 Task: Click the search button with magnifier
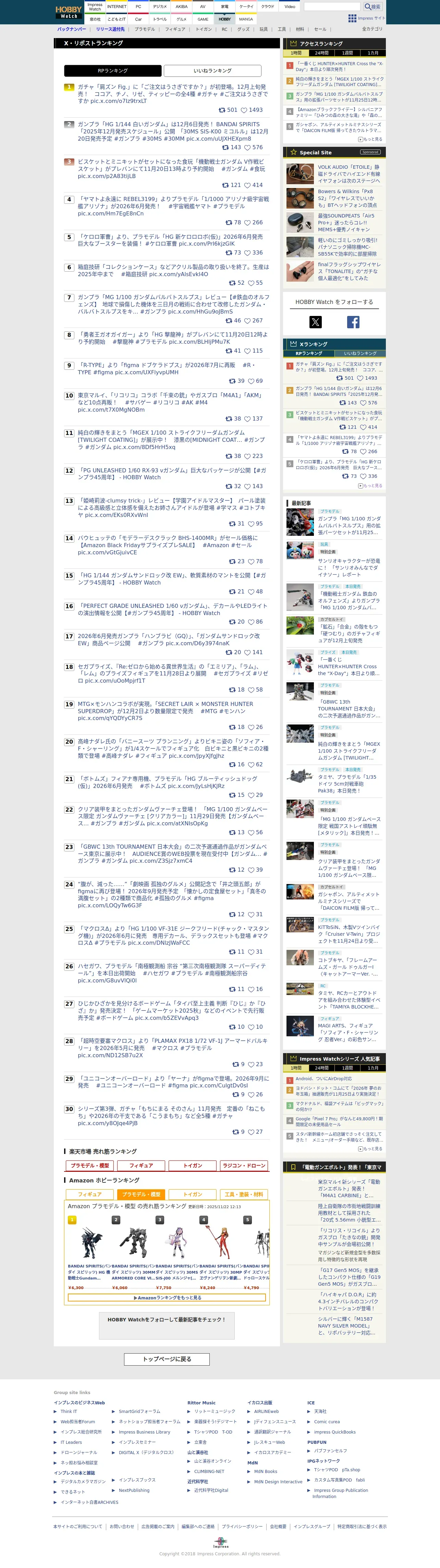tap(372, 7)
